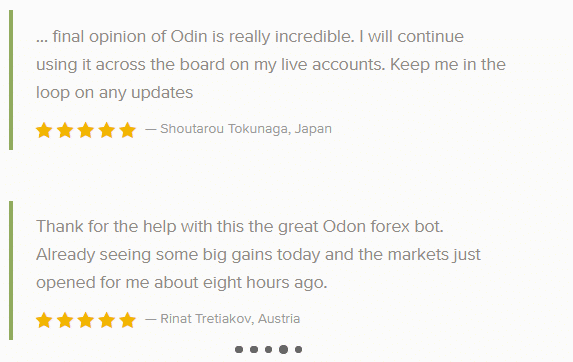Click fifth star in Shoutarou Tokunaga's rating

[128, 130]
